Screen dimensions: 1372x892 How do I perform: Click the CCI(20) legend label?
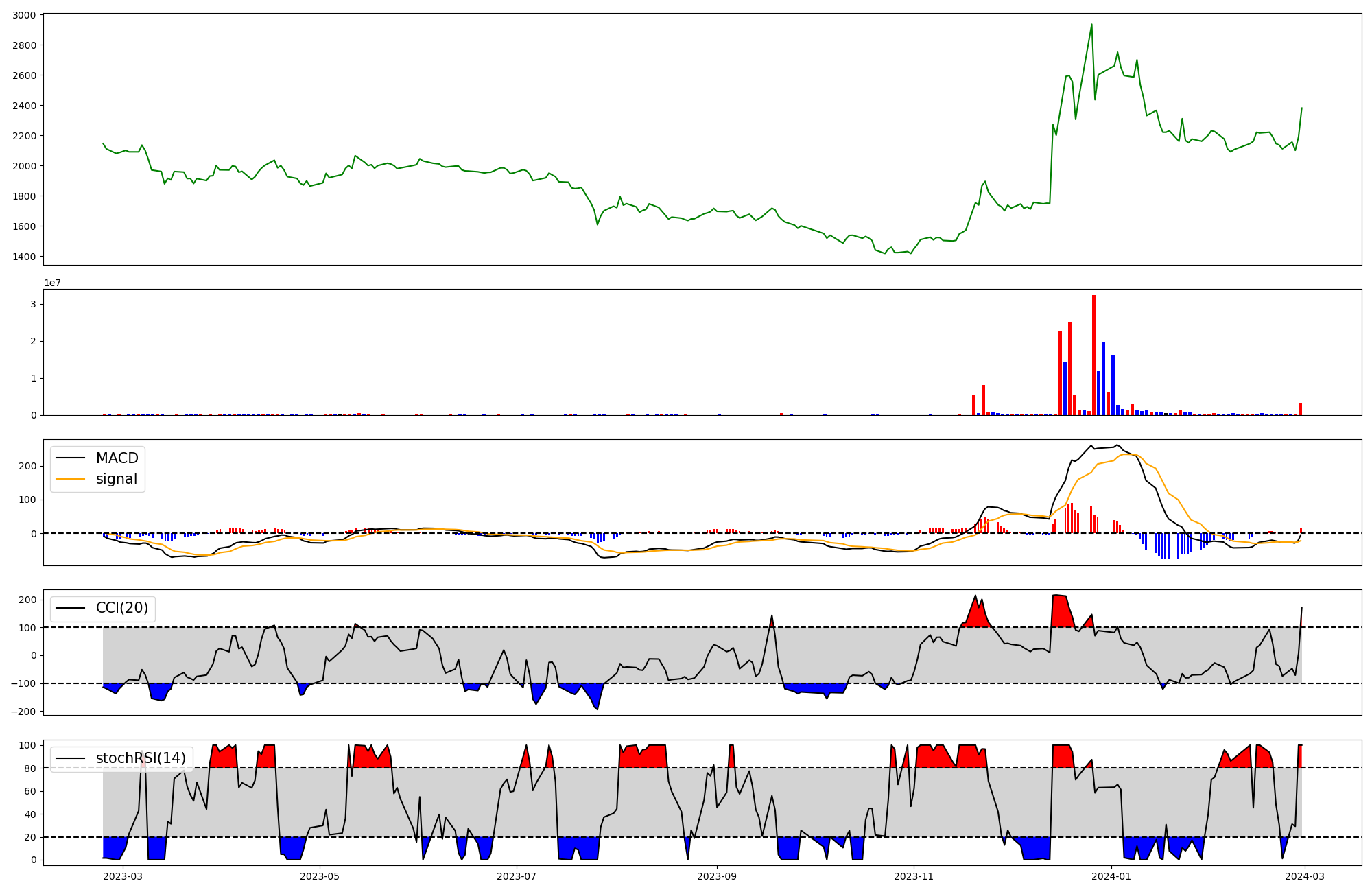click(x=122, y=608)
